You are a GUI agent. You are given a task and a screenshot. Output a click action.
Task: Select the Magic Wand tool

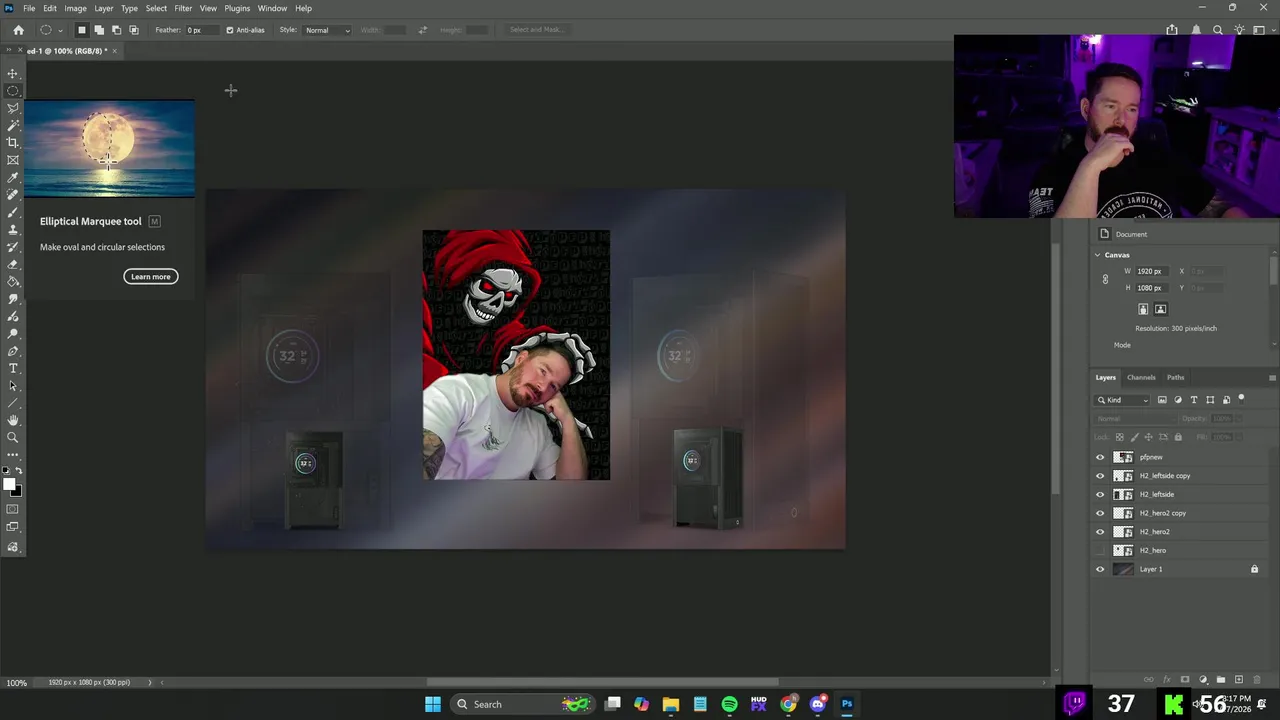click(13, 125)
